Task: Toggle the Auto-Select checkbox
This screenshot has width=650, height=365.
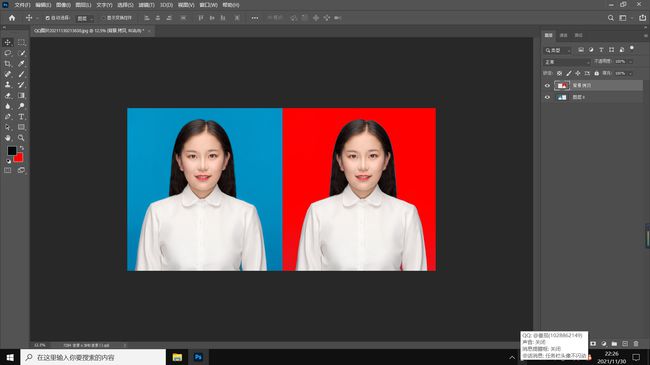Action: tap(48, 18)
